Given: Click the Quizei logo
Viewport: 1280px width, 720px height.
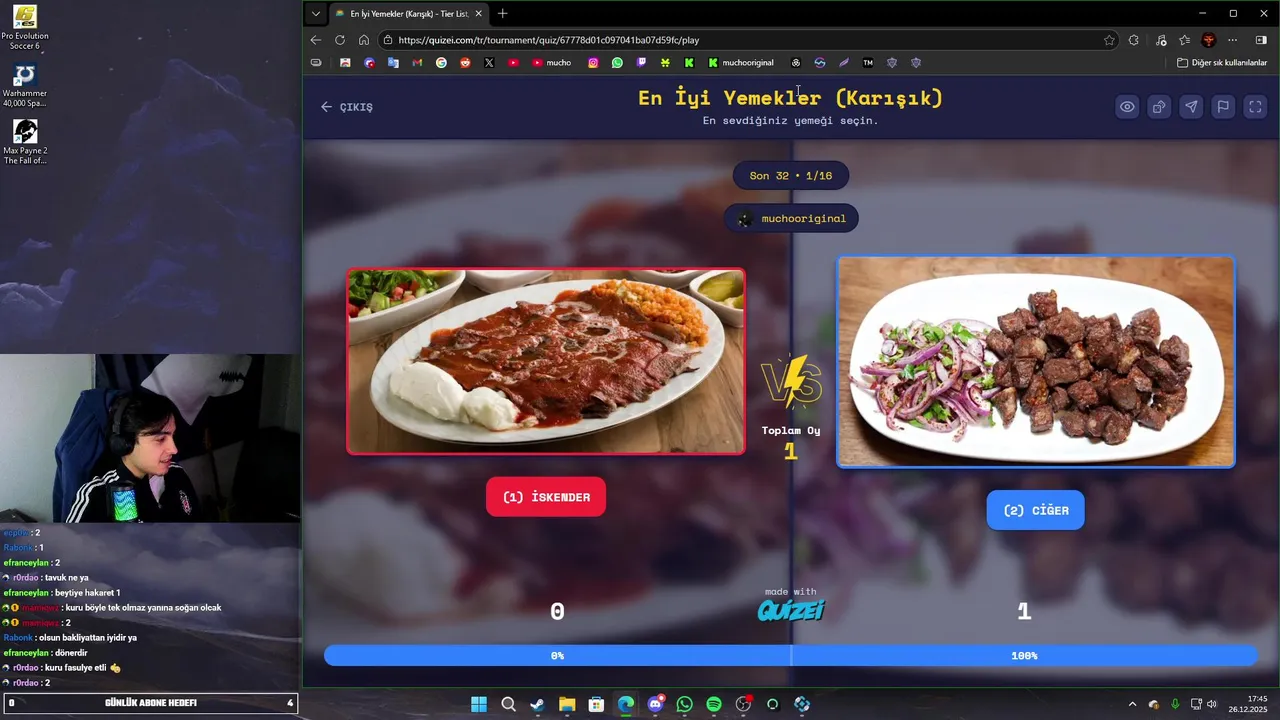Looking at the screenshot, I should [x=791, y=610].
